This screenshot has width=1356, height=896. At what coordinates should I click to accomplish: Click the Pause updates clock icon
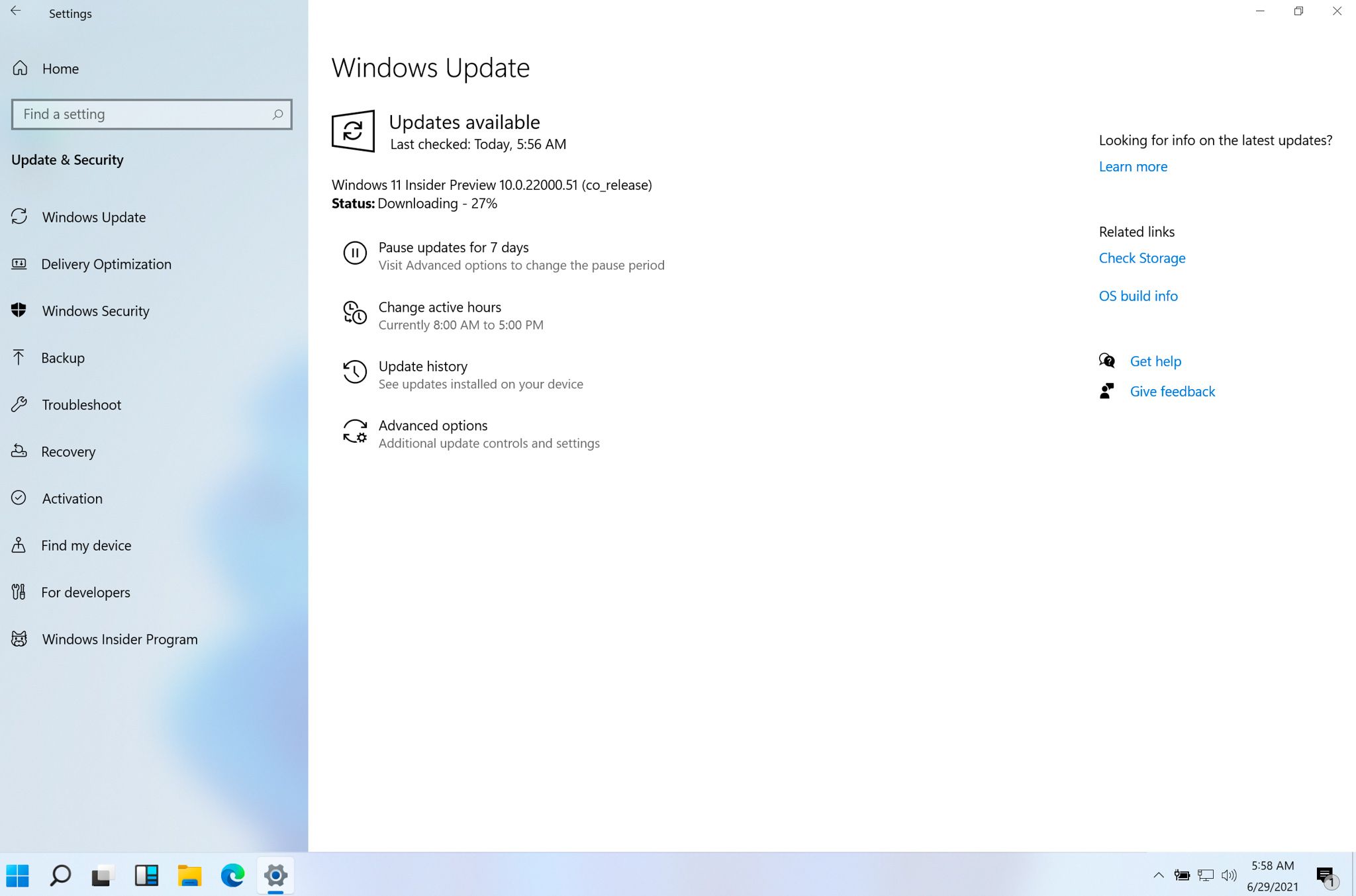[354, 251]
